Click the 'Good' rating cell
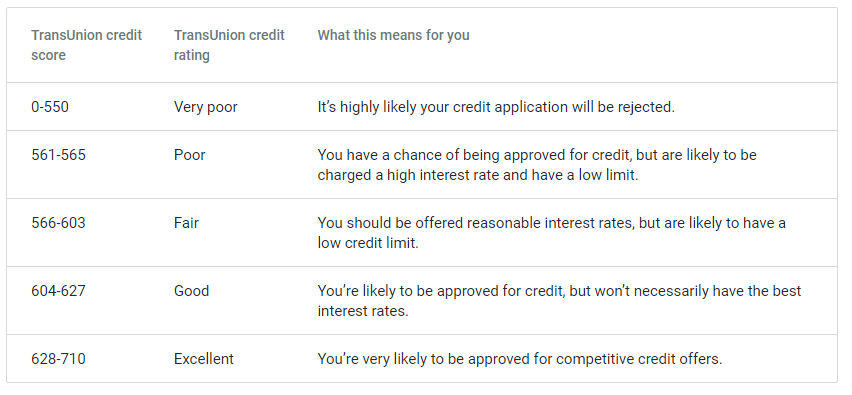The width and height of the screenshot is (852, 395). [x=191, y=291]
